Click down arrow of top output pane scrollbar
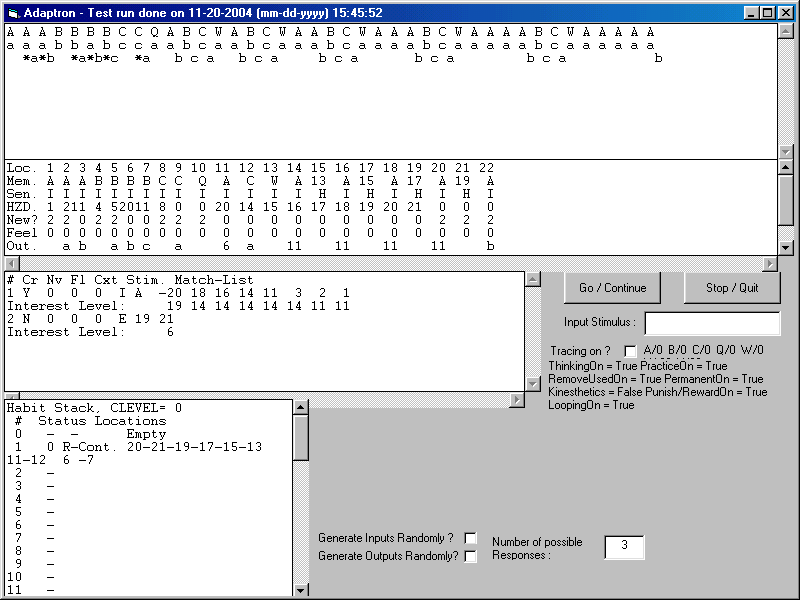 pyautogui.click(x=786, y=152)
